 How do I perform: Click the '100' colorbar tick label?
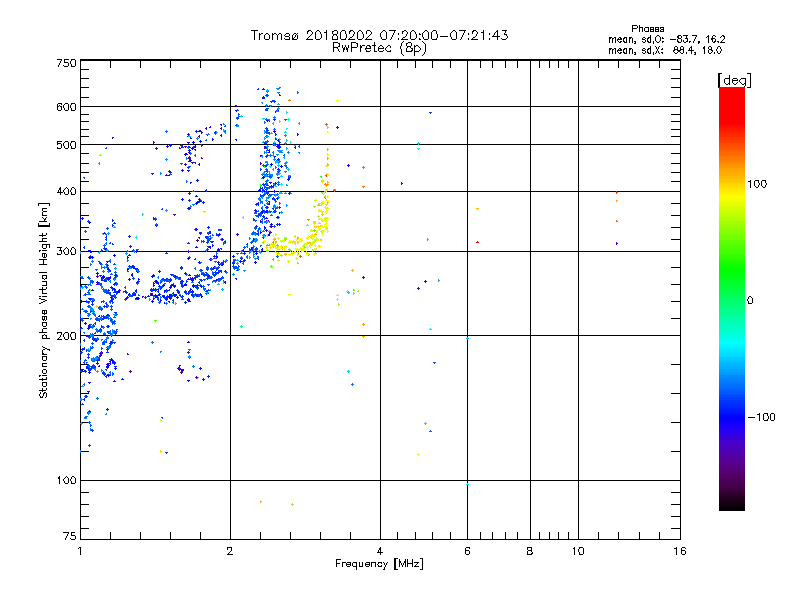point(757,184)
